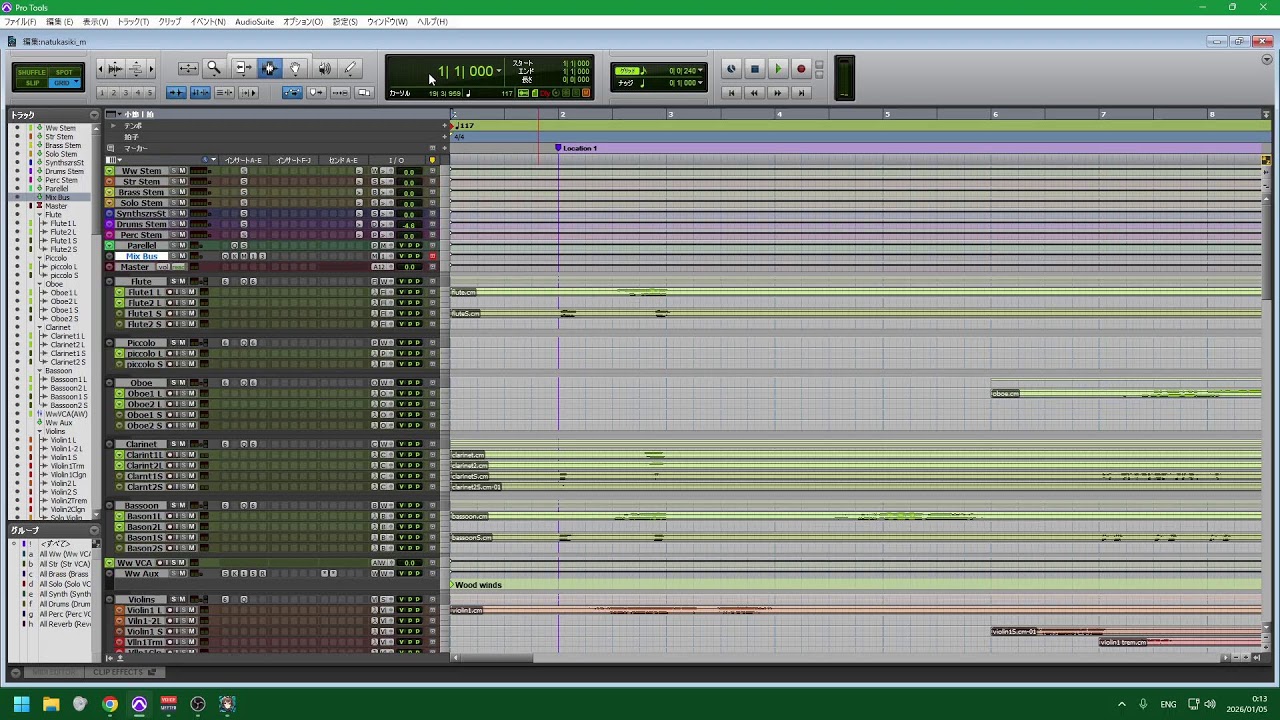The width and height of the screenshot is (1280, 720).
Task: Open the クリップ menu
Action: tap(170, 21)
